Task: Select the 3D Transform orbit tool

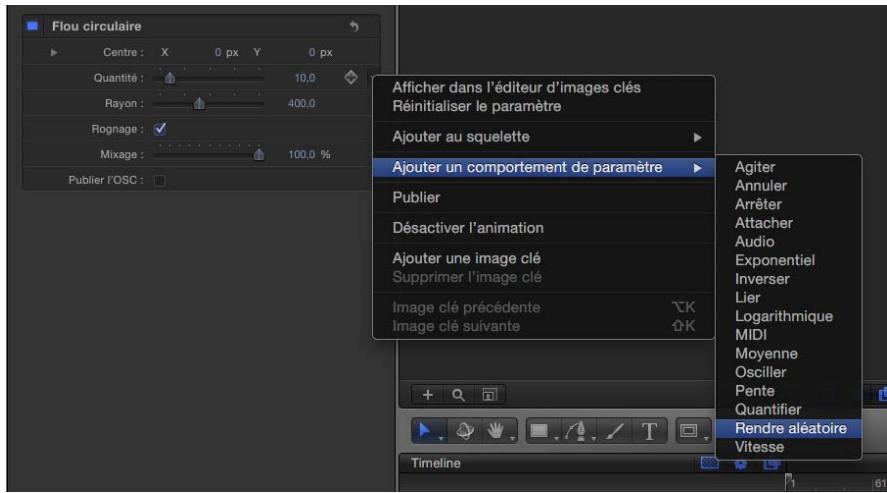Action: point(465,431)
